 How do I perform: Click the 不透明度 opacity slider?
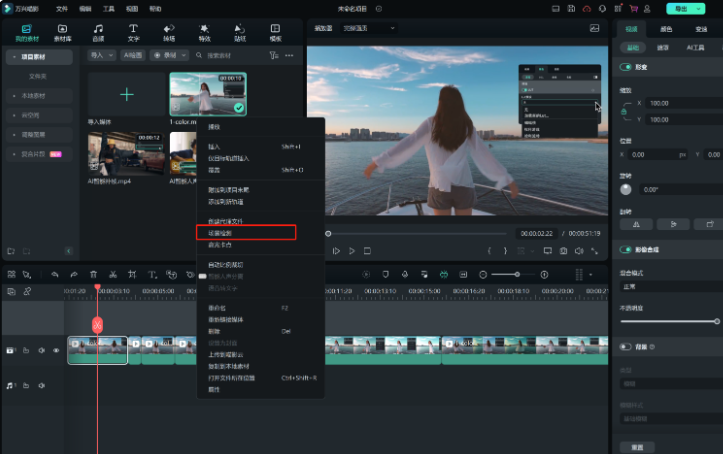pyautogui.click(x=670, y=321)
